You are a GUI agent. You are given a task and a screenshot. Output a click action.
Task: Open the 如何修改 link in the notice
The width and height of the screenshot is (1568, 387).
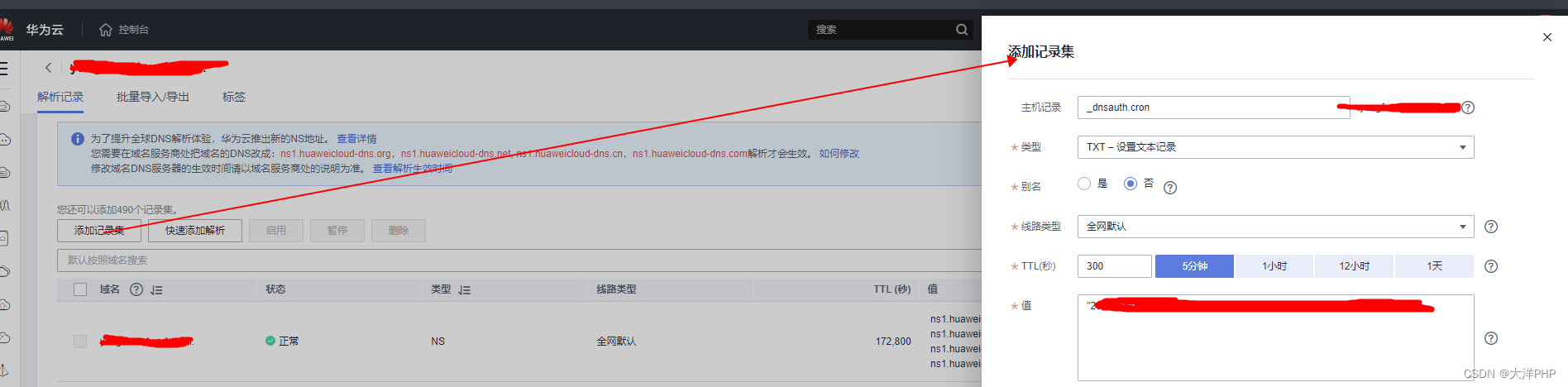click(839, 154)
